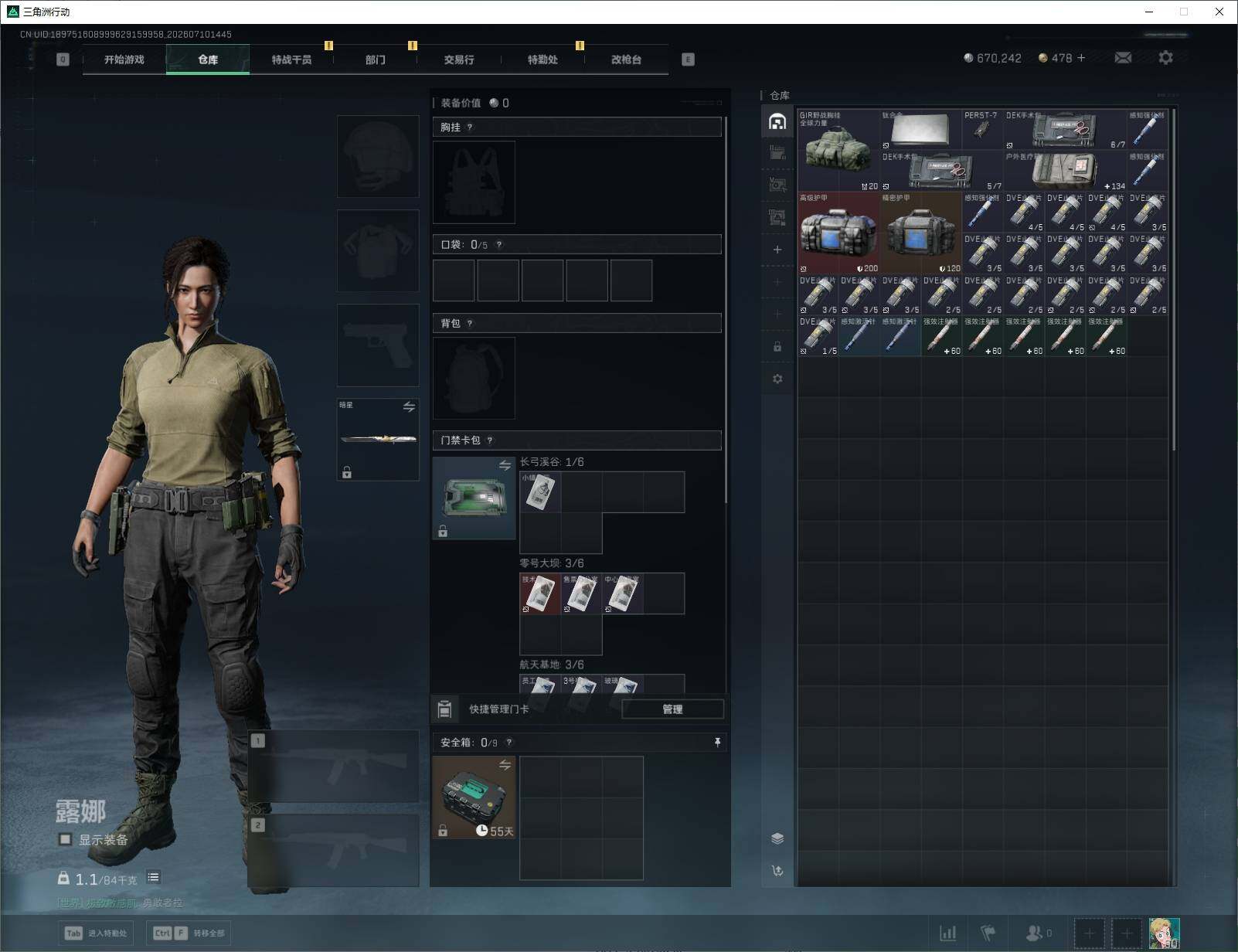The height and width of the screenshot is (952, 1238).
Task: Select the main warehouse sidebar icon
Action: [777, 121]
